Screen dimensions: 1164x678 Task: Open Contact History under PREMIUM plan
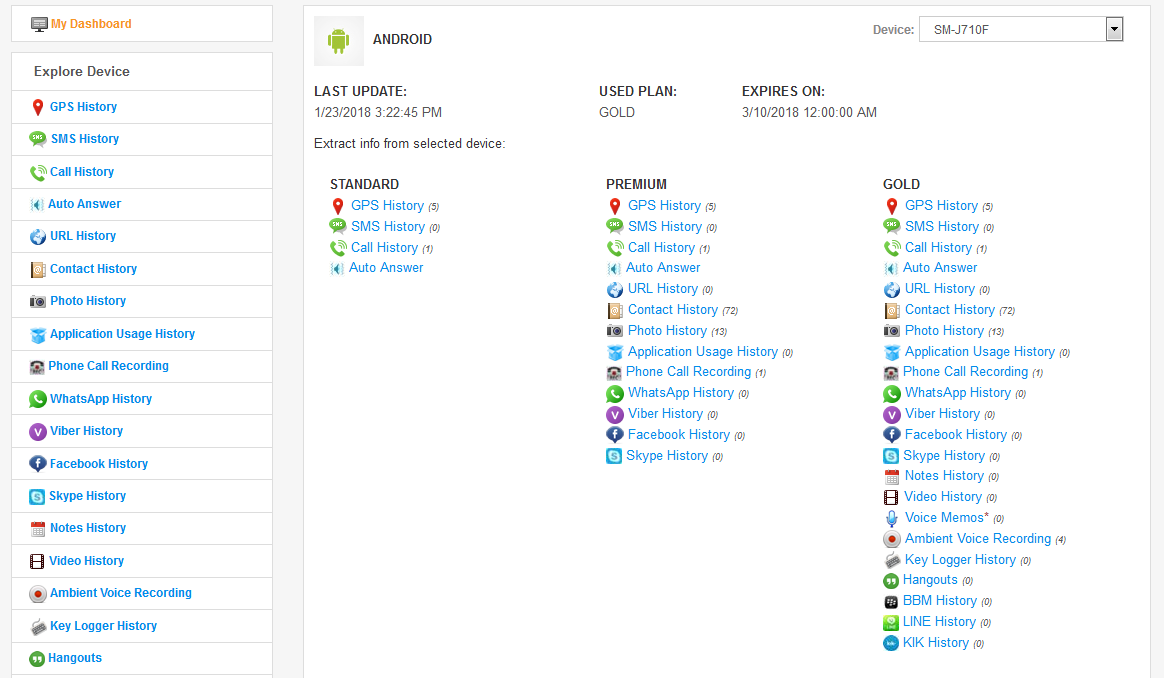click(673, 310)
